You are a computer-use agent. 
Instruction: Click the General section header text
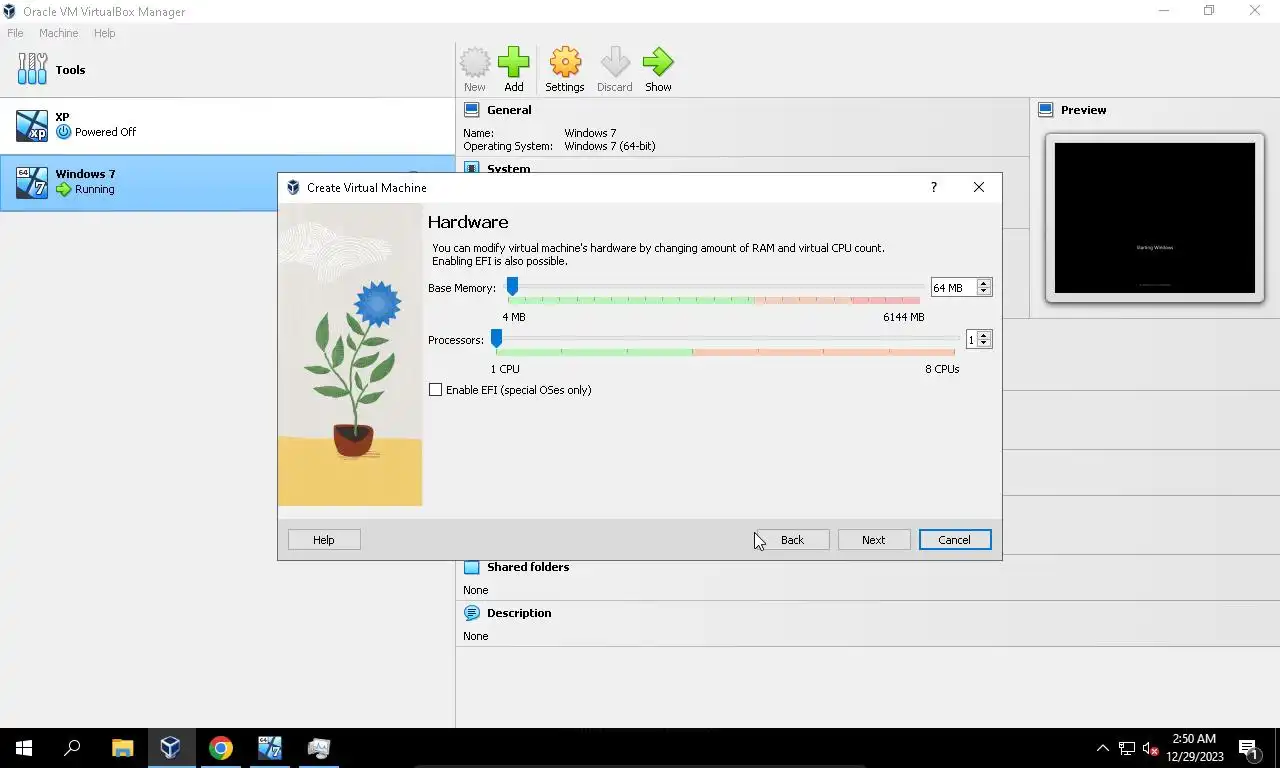(x=509, y=110)
